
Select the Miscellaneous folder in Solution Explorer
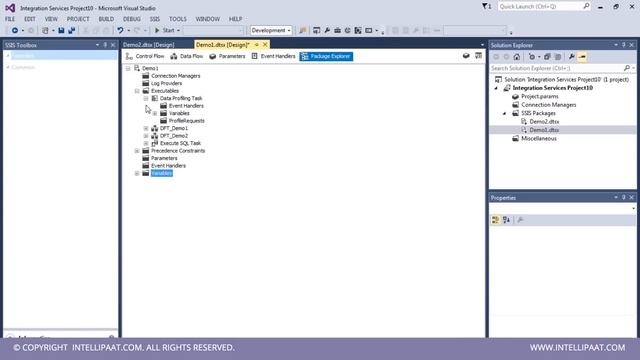pyautogui.click(x=539, y=138)
